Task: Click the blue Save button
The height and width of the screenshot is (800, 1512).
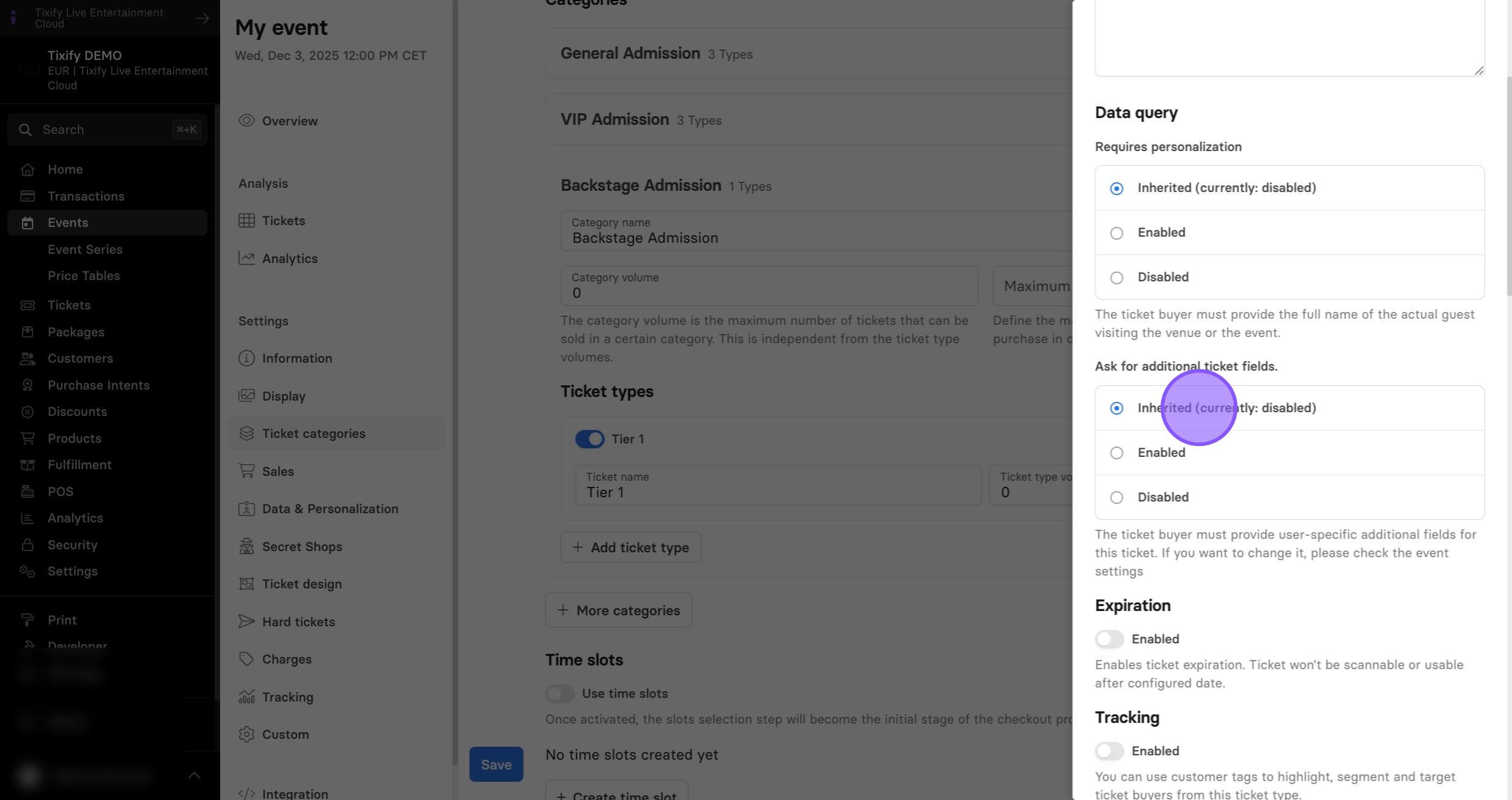Action: pos(496,765)
